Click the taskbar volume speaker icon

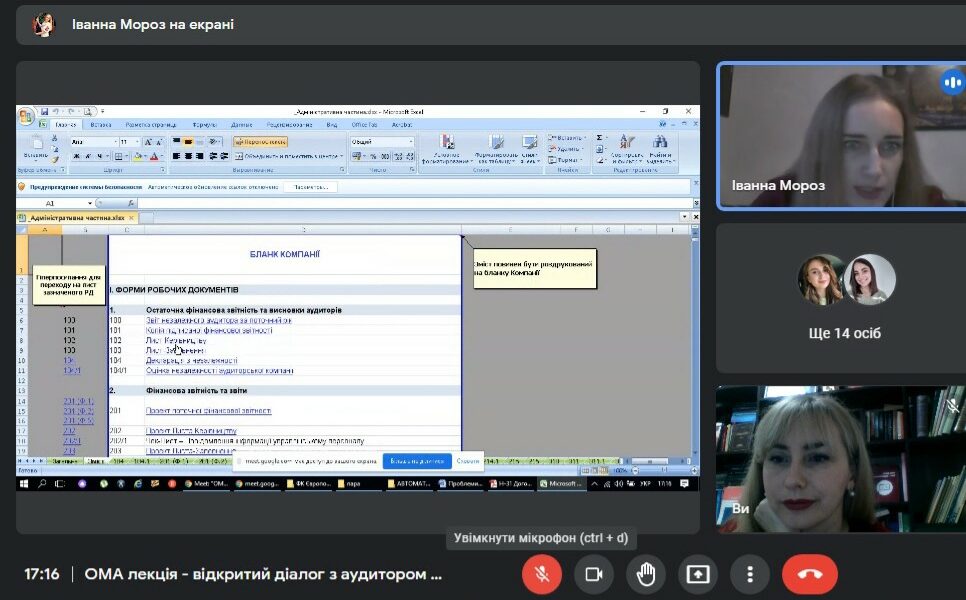[x=619, y=484]
